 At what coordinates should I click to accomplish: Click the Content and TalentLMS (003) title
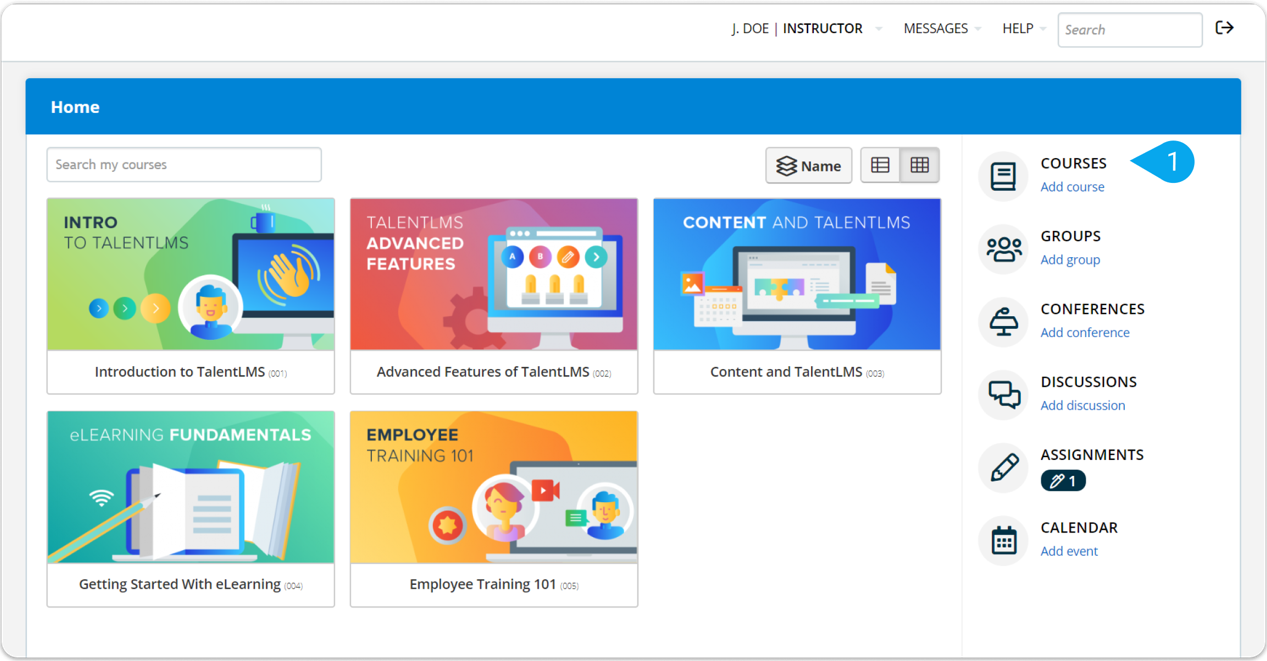(797, 372)
